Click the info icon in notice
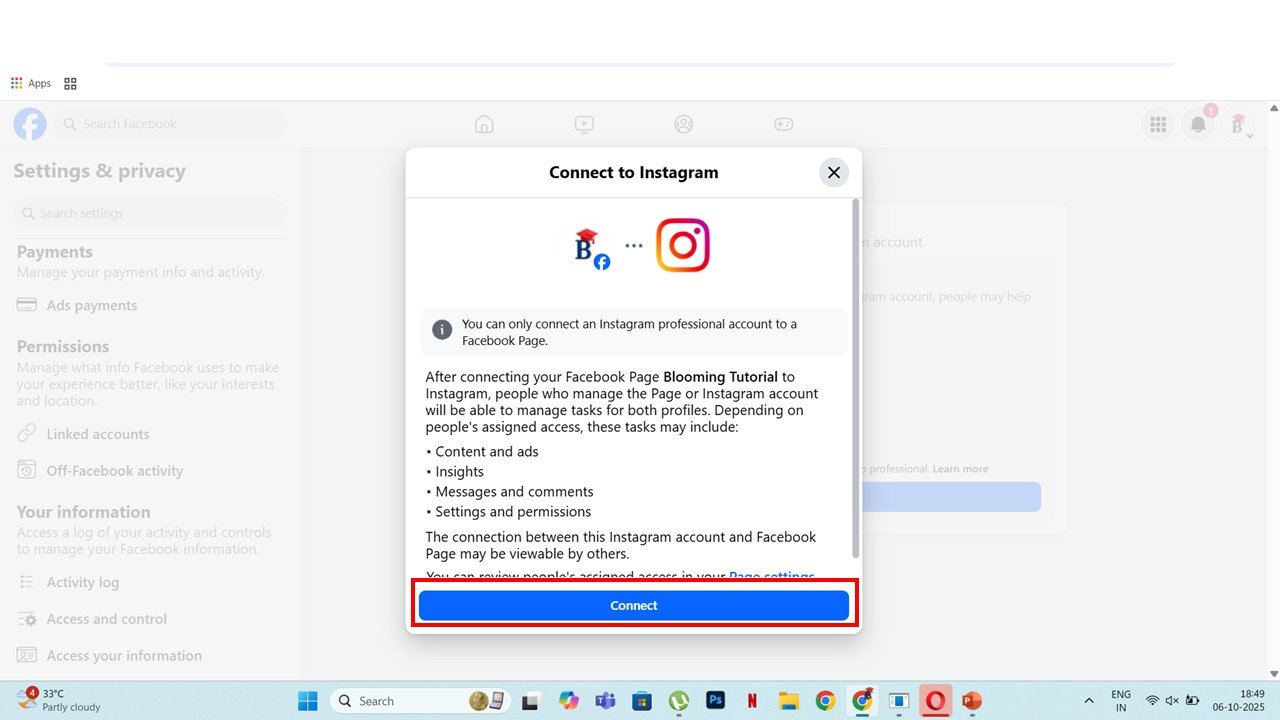Viewport: 1280px width, 720px height. (442, 330)
